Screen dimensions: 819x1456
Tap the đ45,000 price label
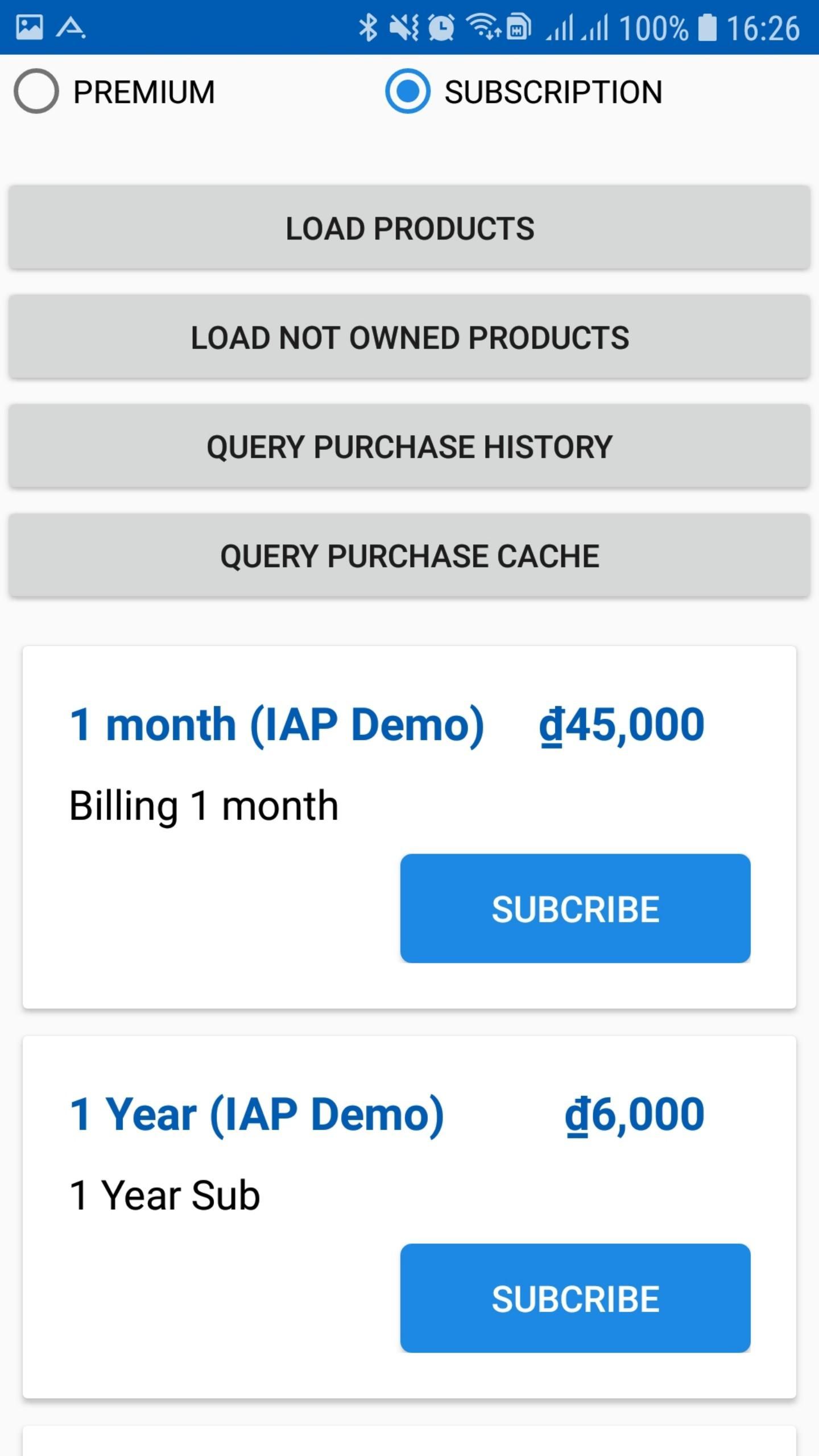(x=622, y=725)
